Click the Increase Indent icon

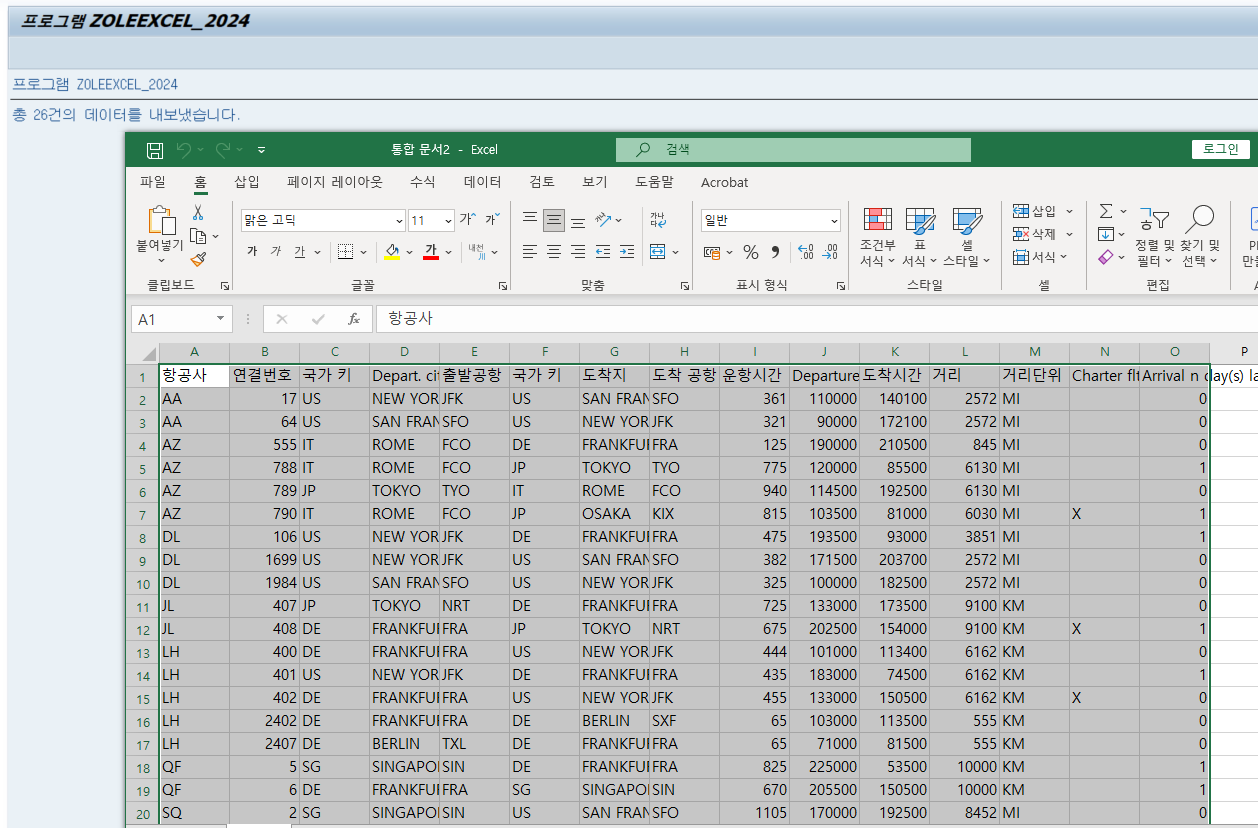coord(627,252)
